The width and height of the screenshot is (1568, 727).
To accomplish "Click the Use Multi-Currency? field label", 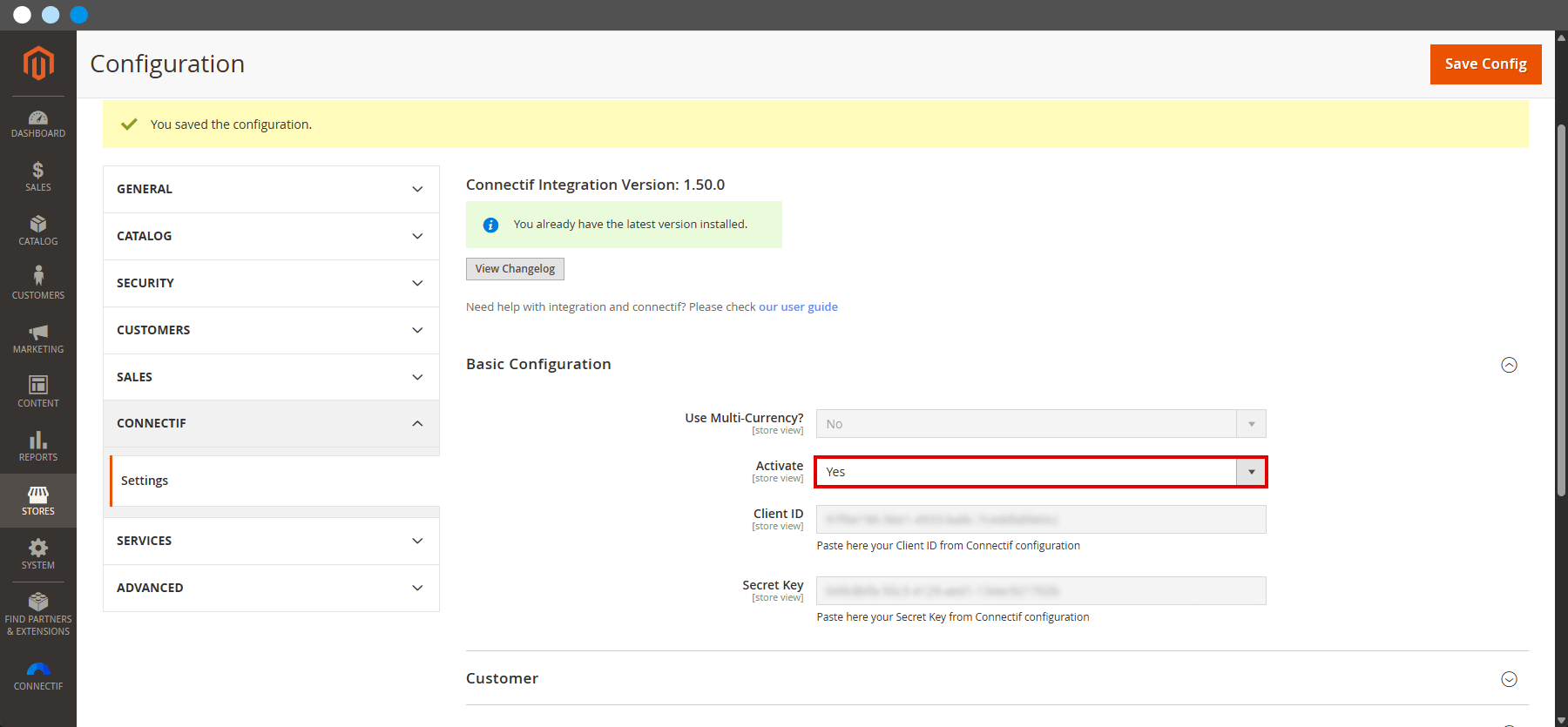I will (x=744, y=418).
